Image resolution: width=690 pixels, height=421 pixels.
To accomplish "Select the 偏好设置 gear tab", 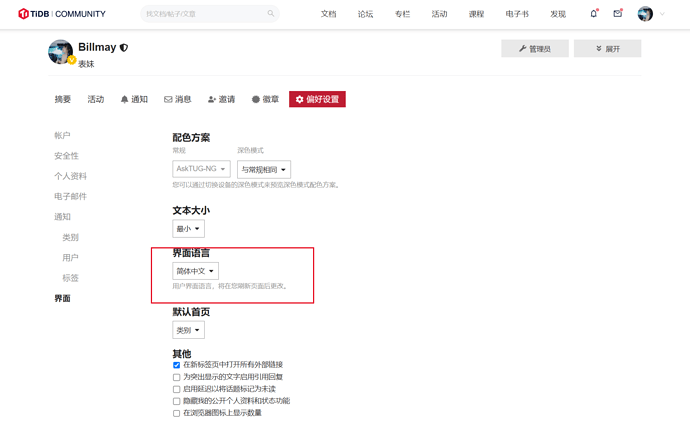I will coord(317,99).
